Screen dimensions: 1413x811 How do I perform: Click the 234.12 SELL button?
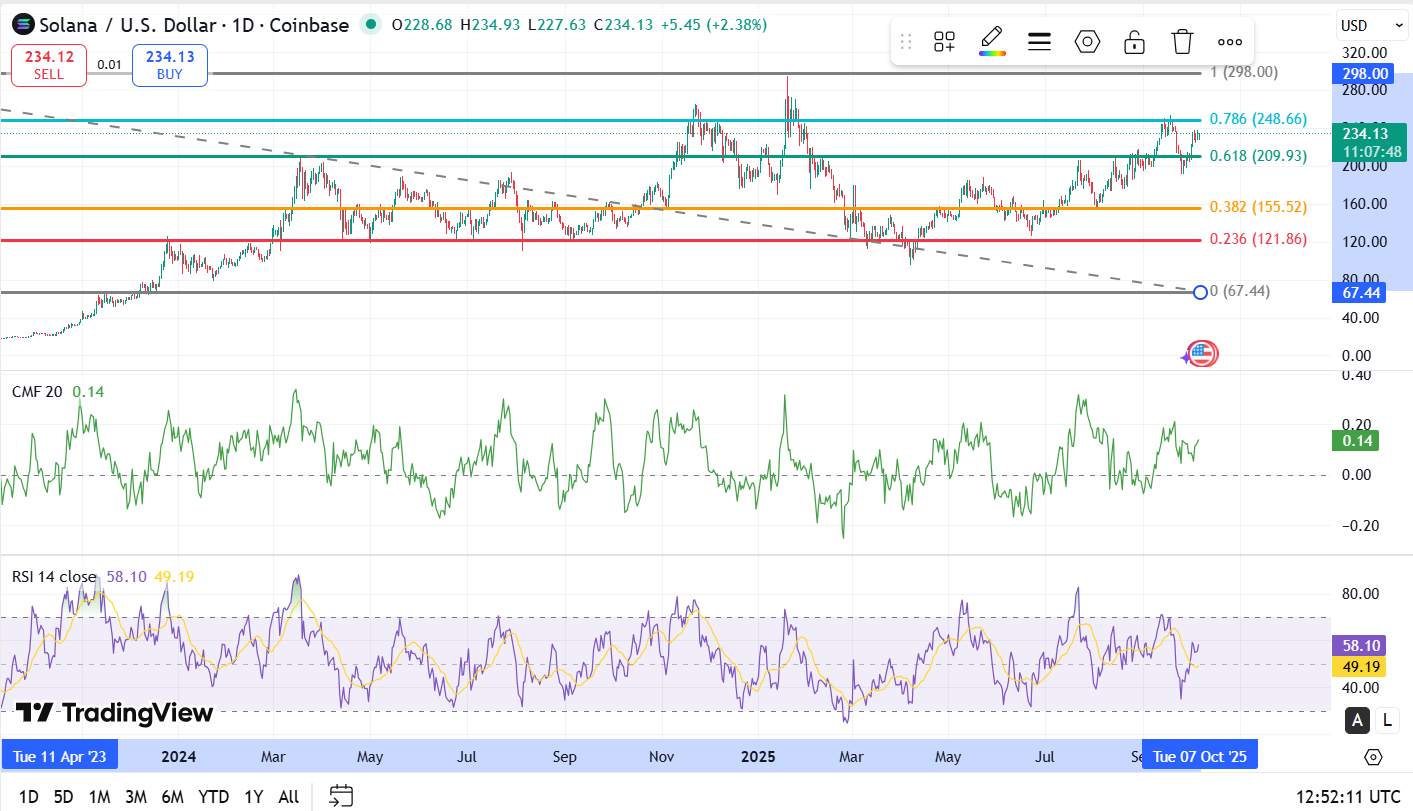point(48,64)
